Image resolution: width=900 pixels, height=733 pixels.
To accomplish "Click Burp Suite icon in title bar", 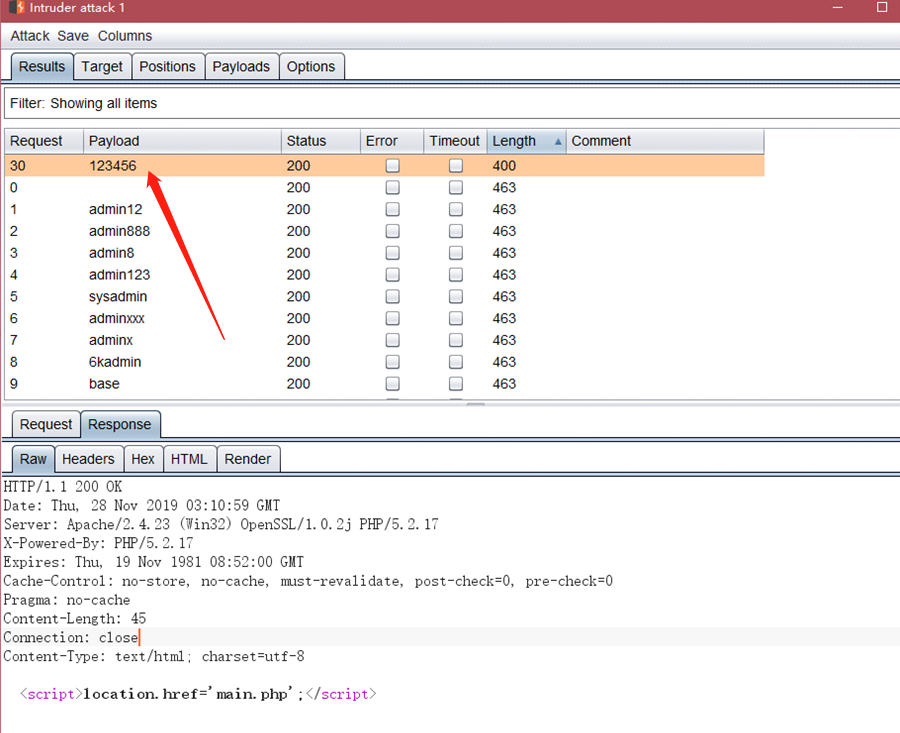I will (17, 7).
